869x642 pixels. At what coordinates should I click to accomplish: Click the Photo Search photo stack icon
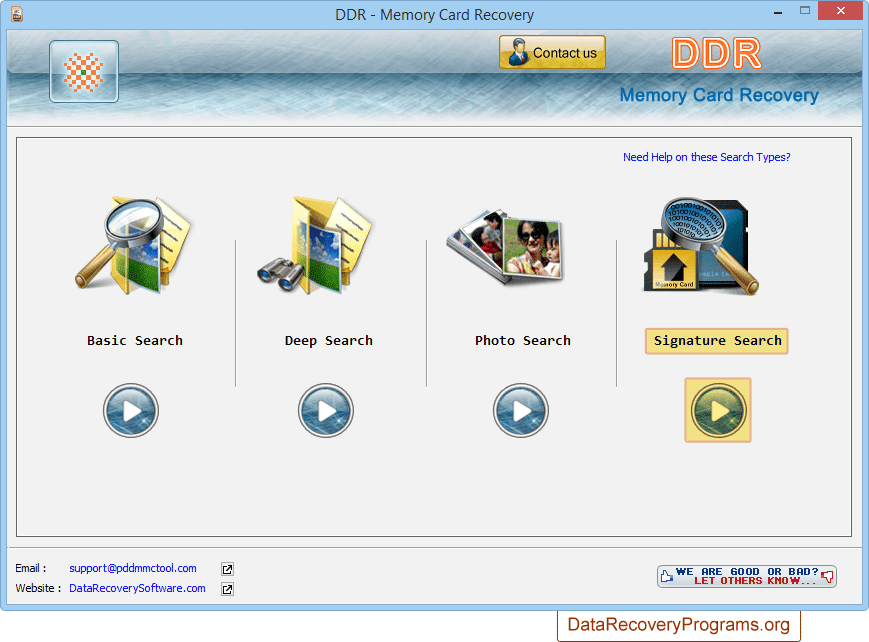(505, 247)
